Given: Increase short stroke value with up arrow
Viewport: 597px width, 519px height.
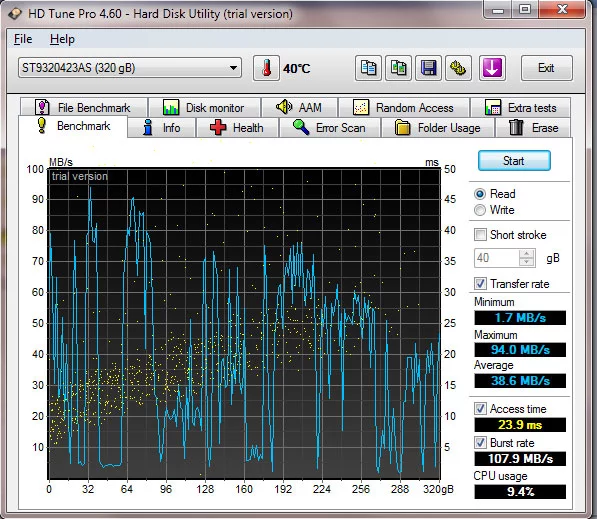Looking at the screenshot, I should pos(527,254).
